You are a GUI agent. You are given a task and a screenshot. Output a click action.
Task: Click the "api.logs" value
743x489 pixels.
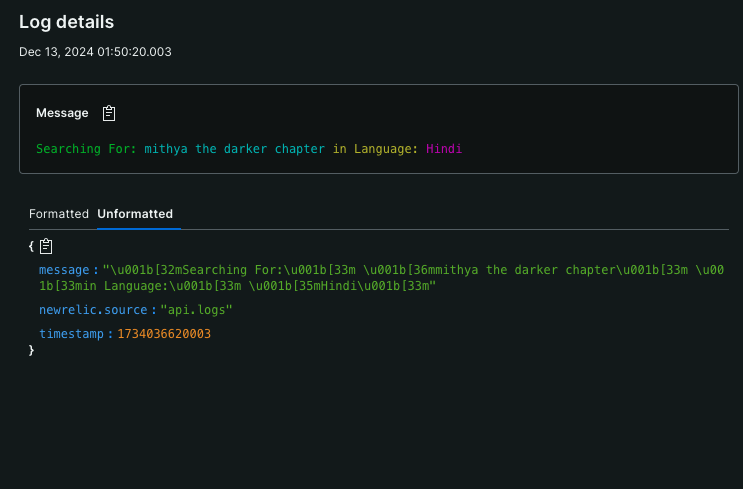(x=196, y=310)
